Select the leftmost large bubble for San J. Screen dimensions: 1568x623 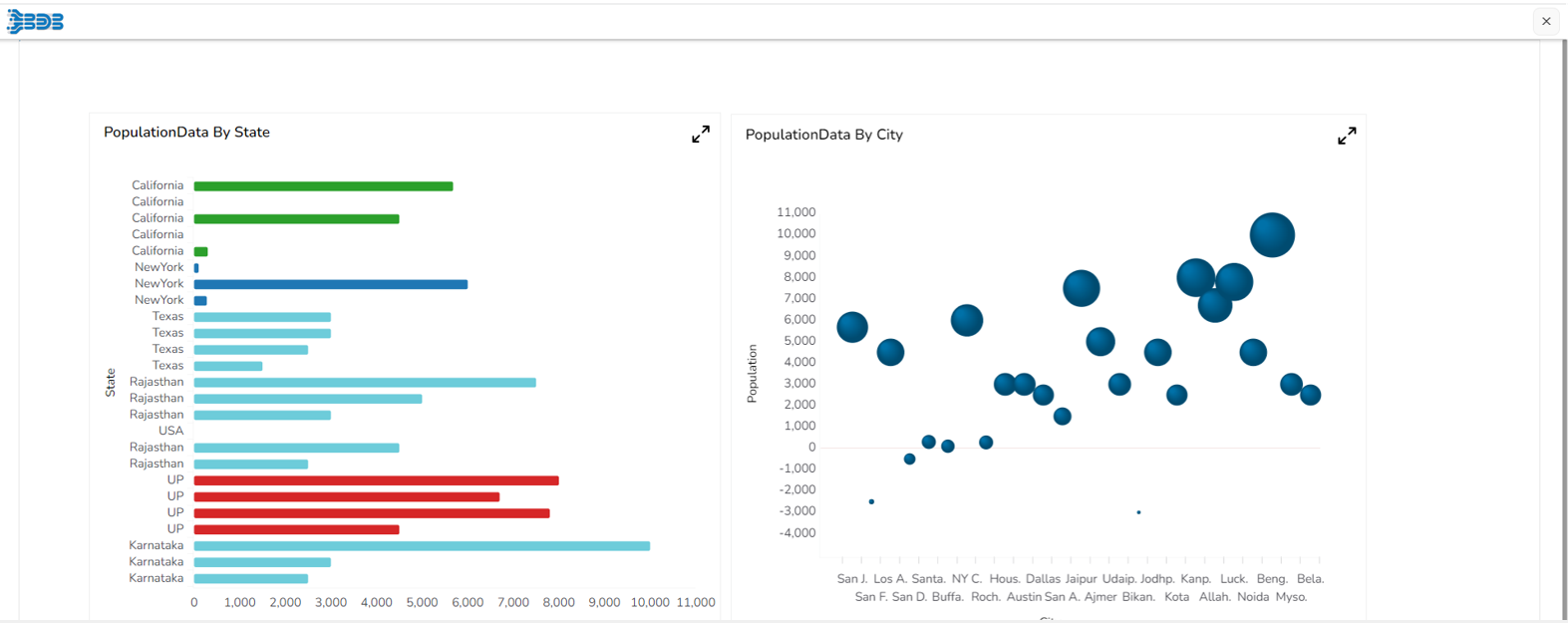point(852,327)
